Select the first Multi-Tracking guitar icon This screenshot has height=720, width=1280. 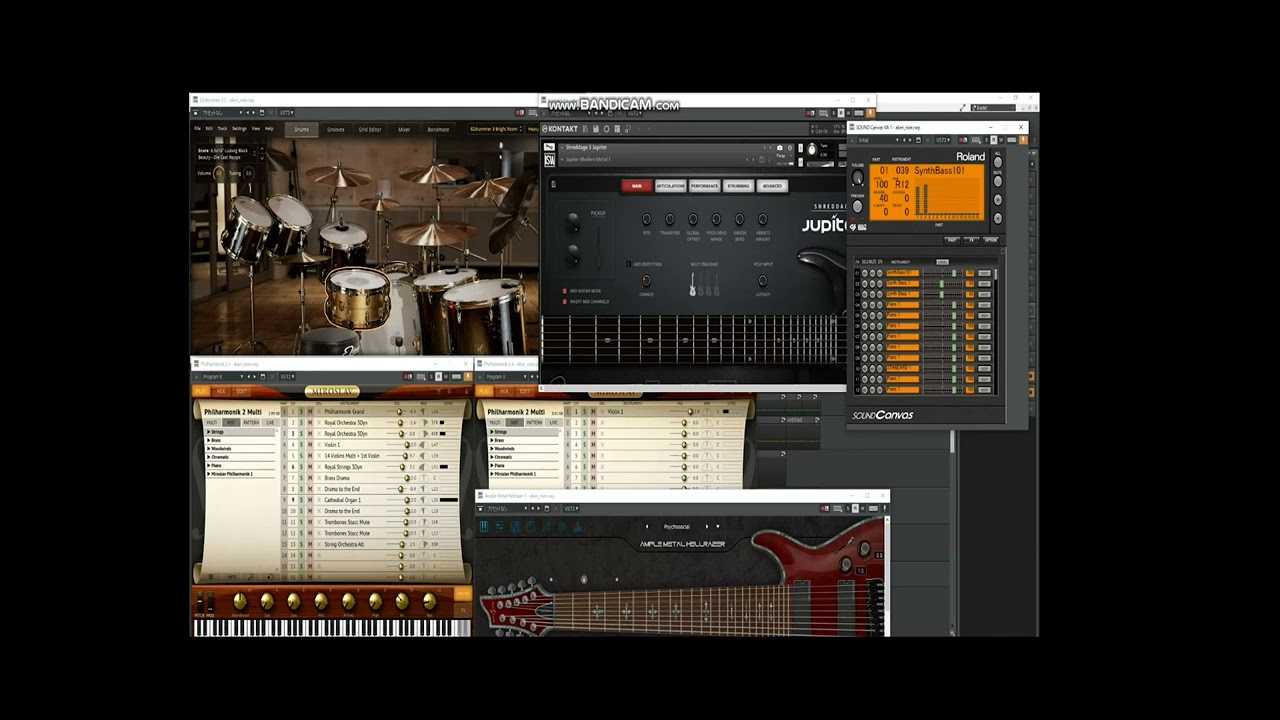tap(692, 285)
